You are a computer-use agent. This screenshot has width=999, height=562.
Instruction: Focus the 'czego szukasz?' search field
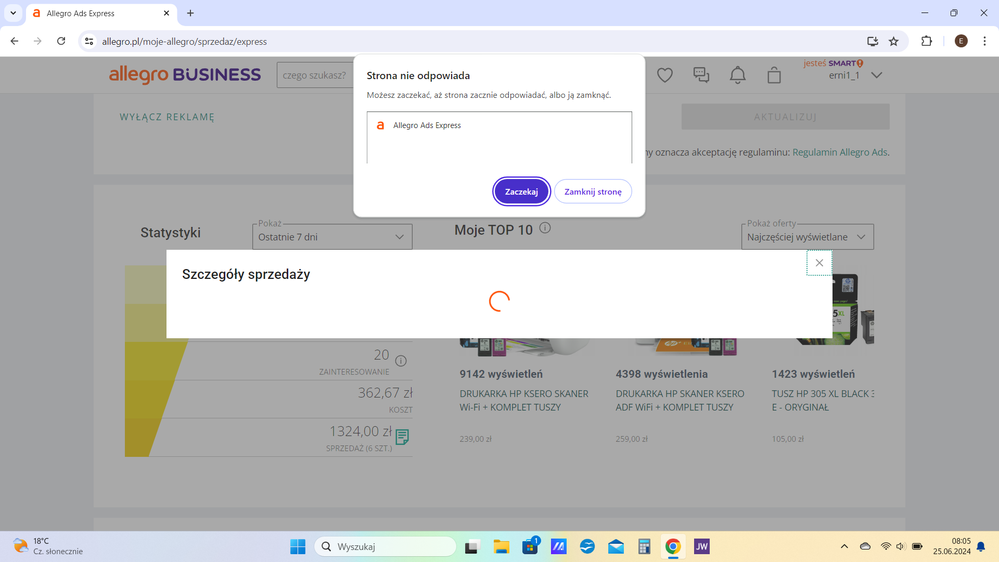[315, 75]
